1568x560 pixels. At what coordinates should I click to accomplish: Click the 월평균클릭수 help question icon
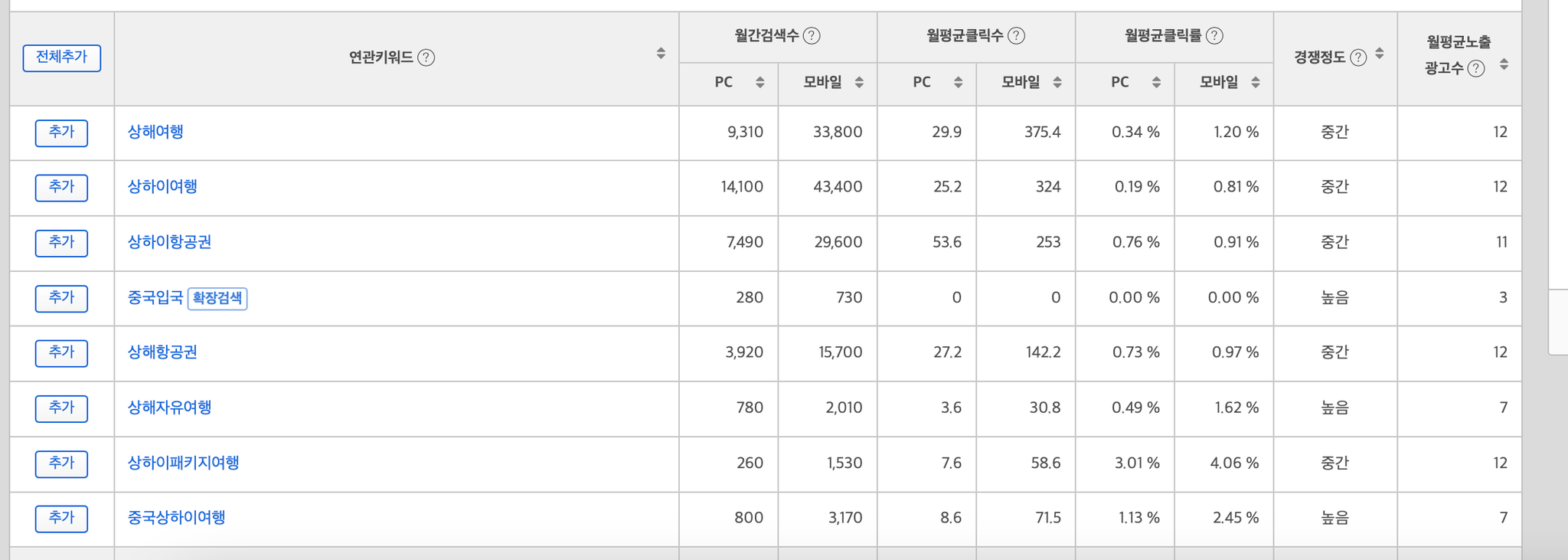[1016, 35]
